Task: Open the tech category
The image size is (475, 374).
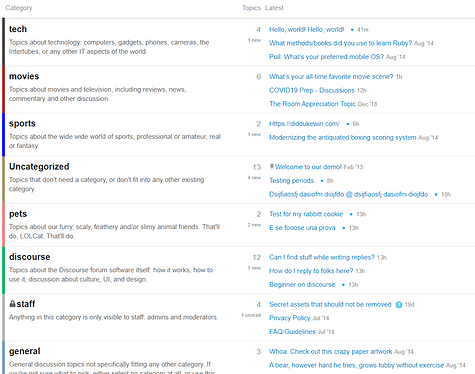Action: coord(18,29)
